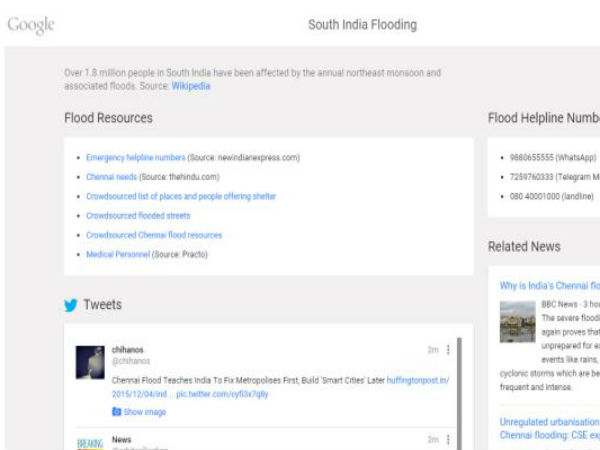The image size is (600, 450).
Task: Click the News account name
Action: (121, 440)
